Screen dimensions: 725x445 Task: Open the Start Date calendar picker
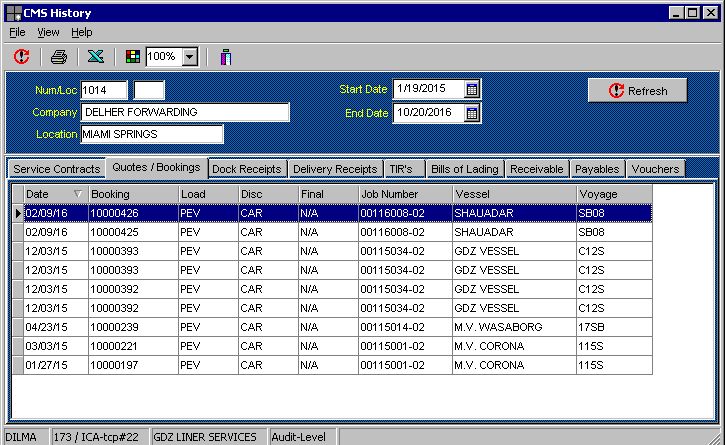click(472, 90)
